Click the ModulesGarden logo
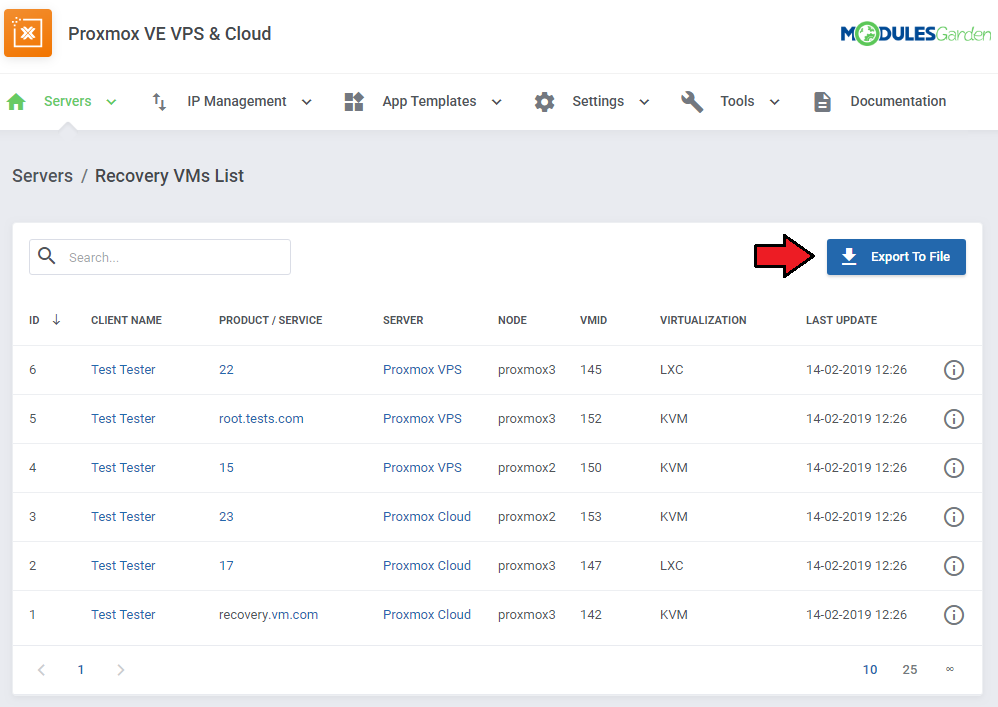Image resolution: width=998 pixels, height=707 pixels. [x=915, y=34]
